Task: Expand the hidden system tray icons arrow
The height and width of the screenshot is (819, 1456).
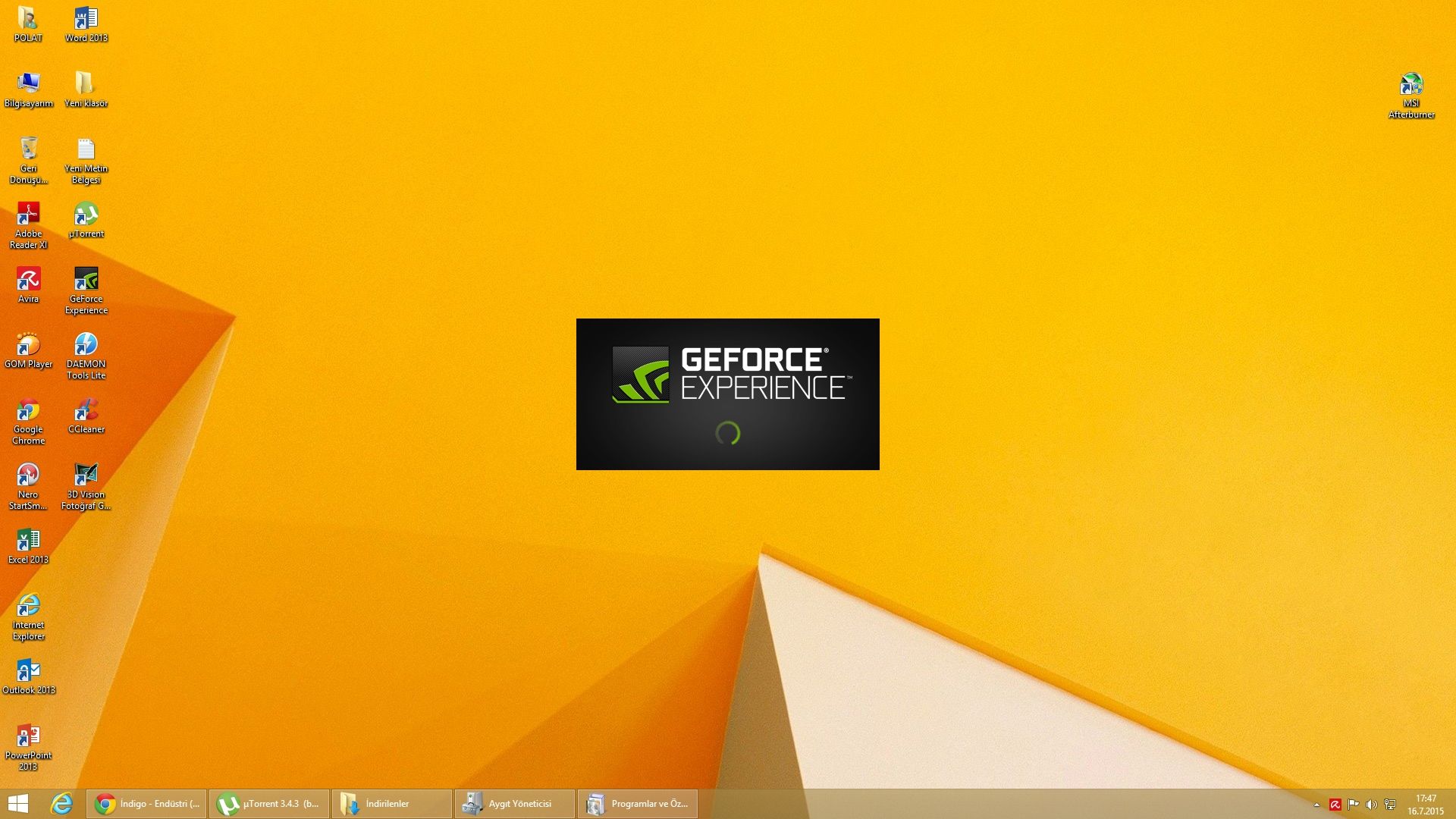Action: pyautogui.click(x=1316, y=805)
